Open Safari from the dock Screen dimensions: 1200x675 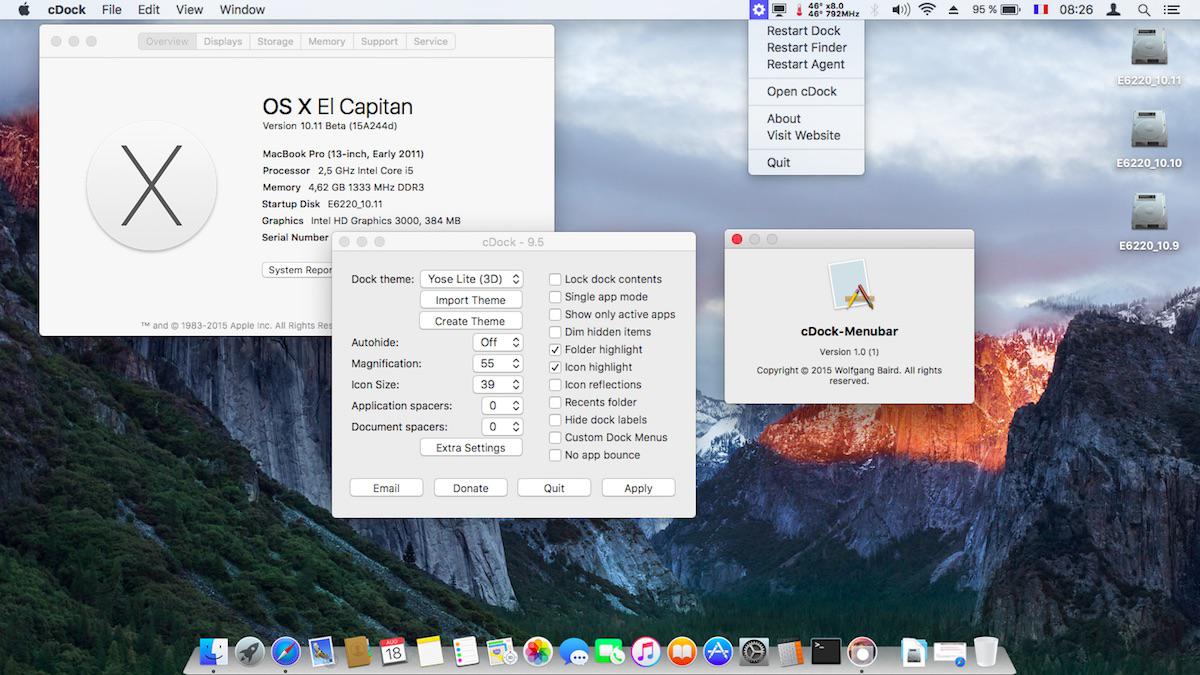point(285,652)
